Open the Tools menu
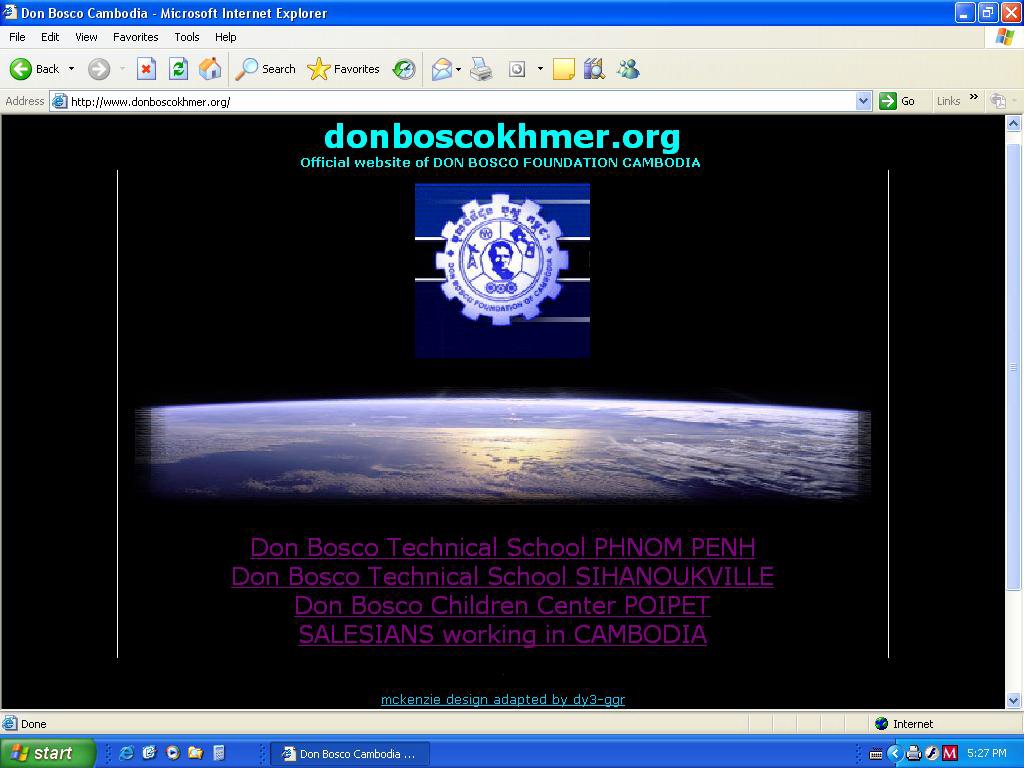Viewport: 1024px width, 768px height. coord(187,37)
